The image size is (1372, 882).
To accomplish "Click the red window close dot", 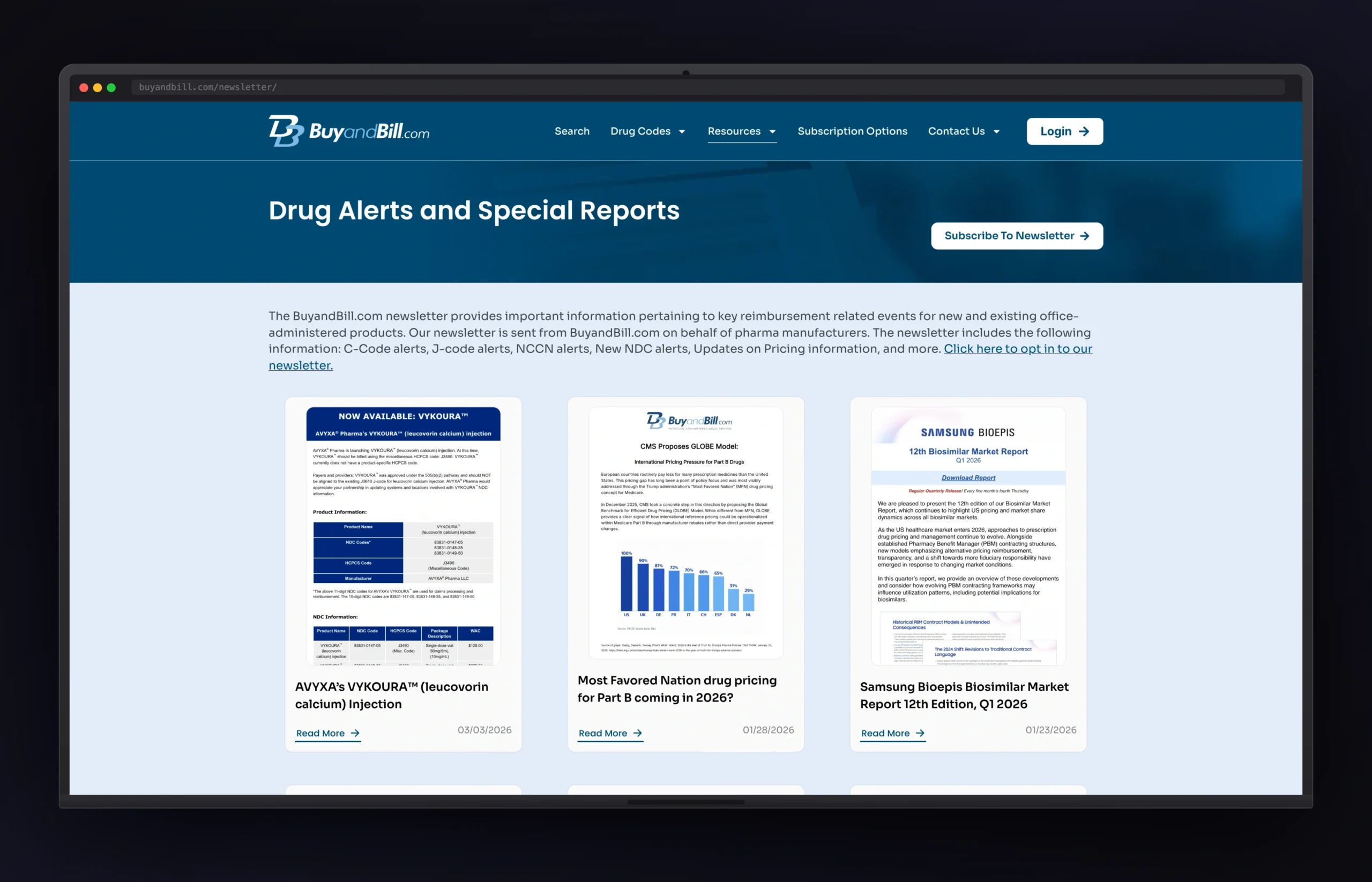I will (x=84, y=88).
